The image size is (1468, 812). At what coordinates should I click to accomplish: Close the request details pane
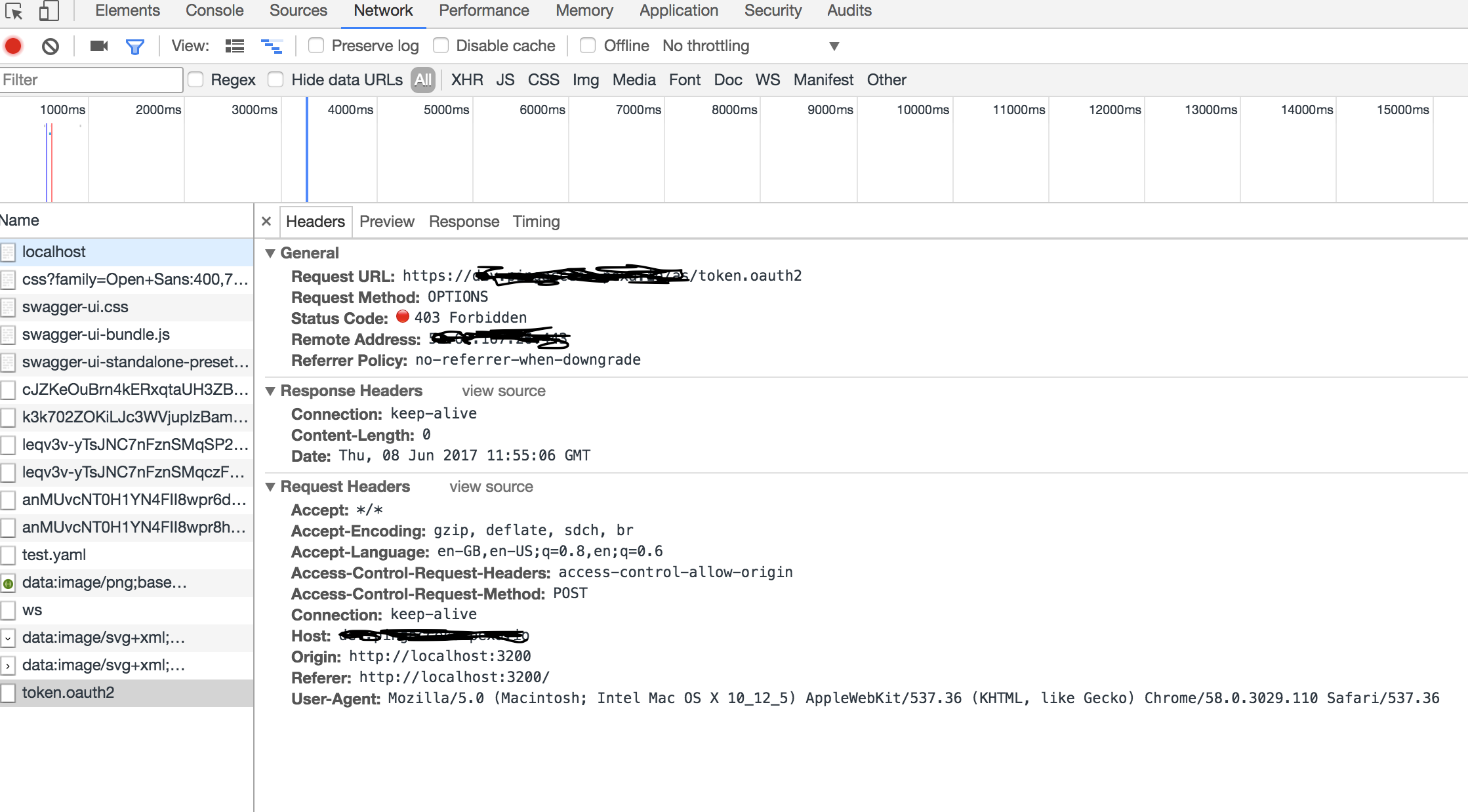[266, 221]
